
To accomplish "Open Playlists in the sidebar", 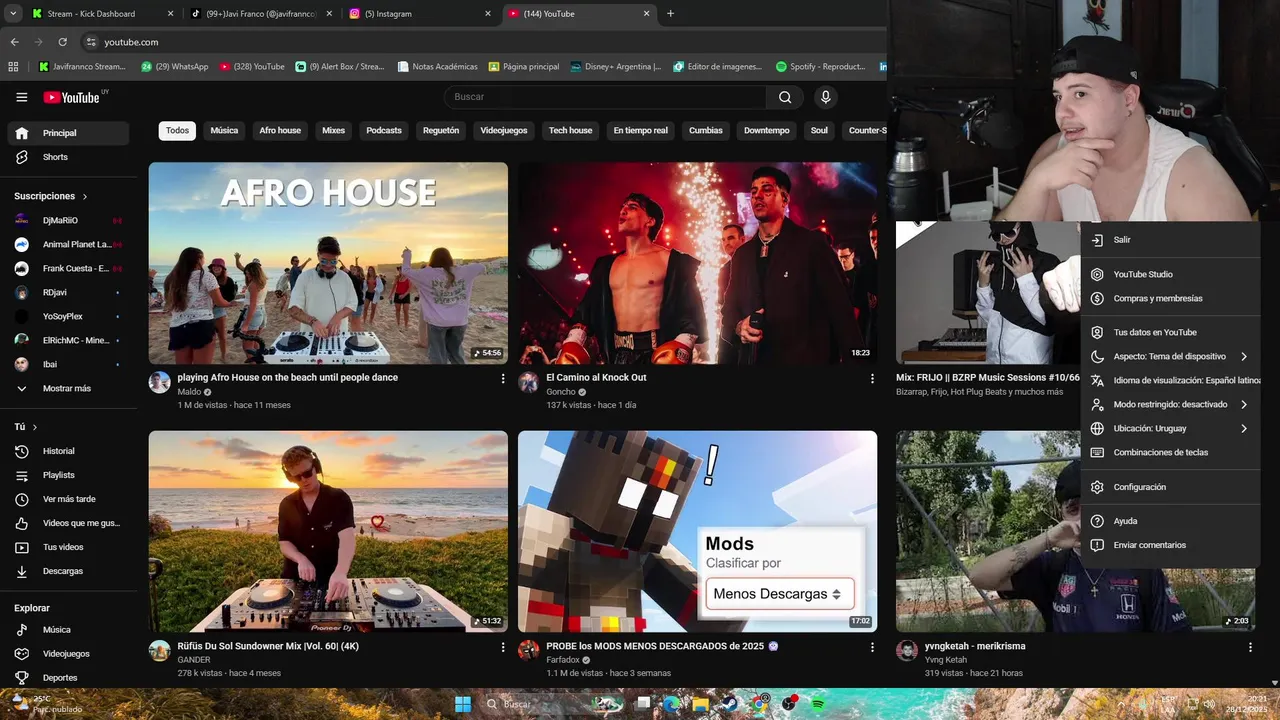I will pos(68,475).
